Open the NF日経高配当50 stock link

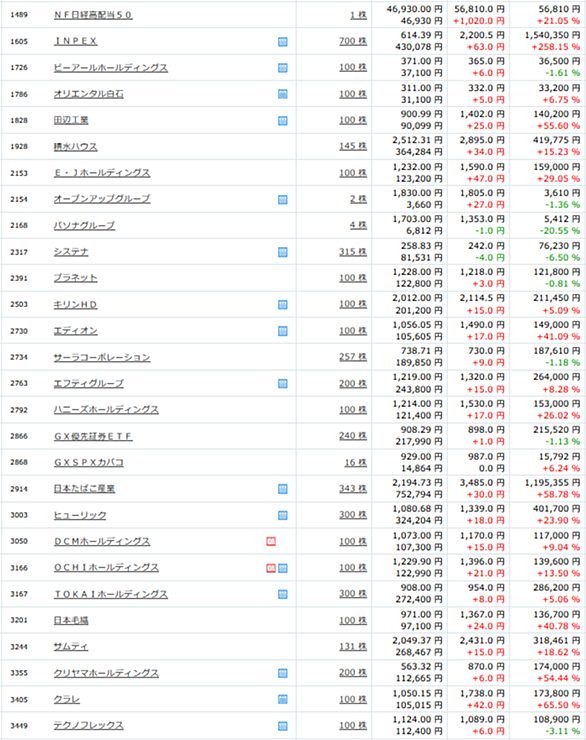click(x=93, y=15)
